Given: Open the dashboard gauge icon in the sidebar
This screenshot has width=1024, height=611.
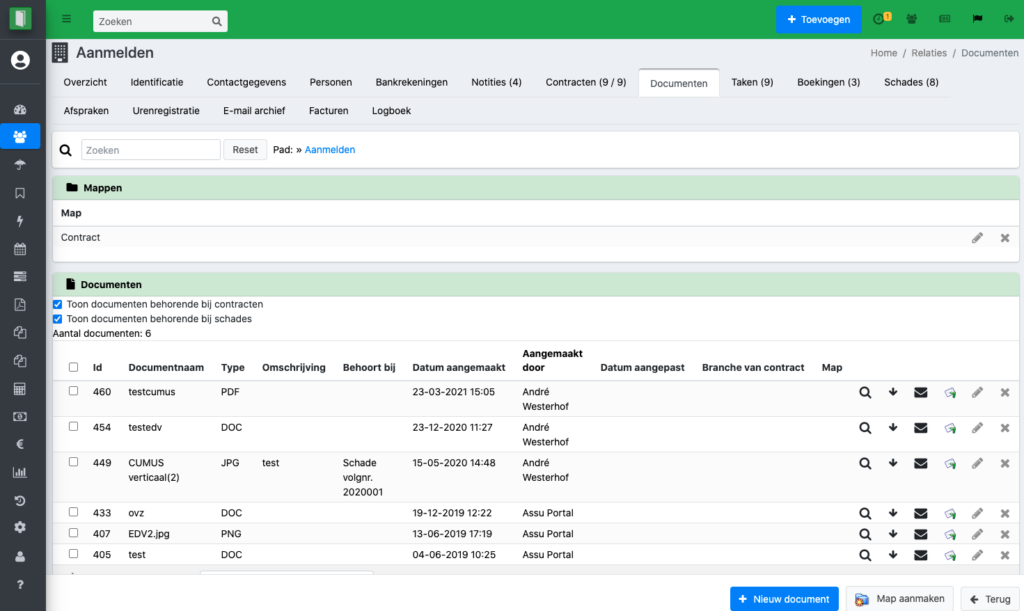Looking at the screenshot, I should pyautogui.click(x=20, y=109).
